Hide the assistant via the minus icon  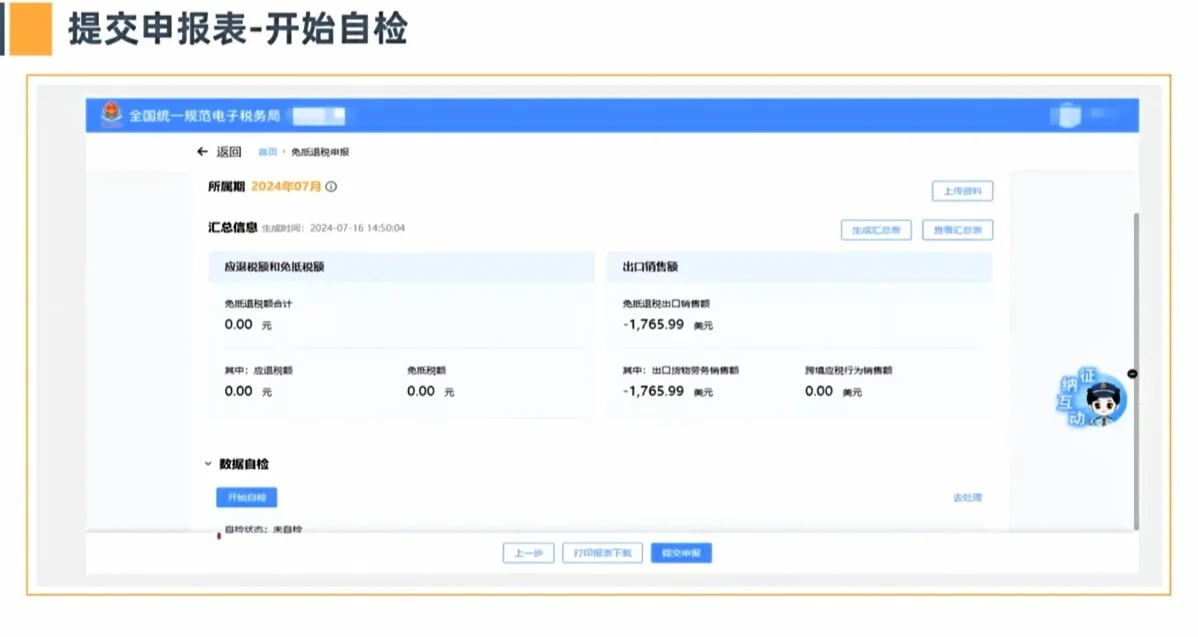tap(1131, 374)
